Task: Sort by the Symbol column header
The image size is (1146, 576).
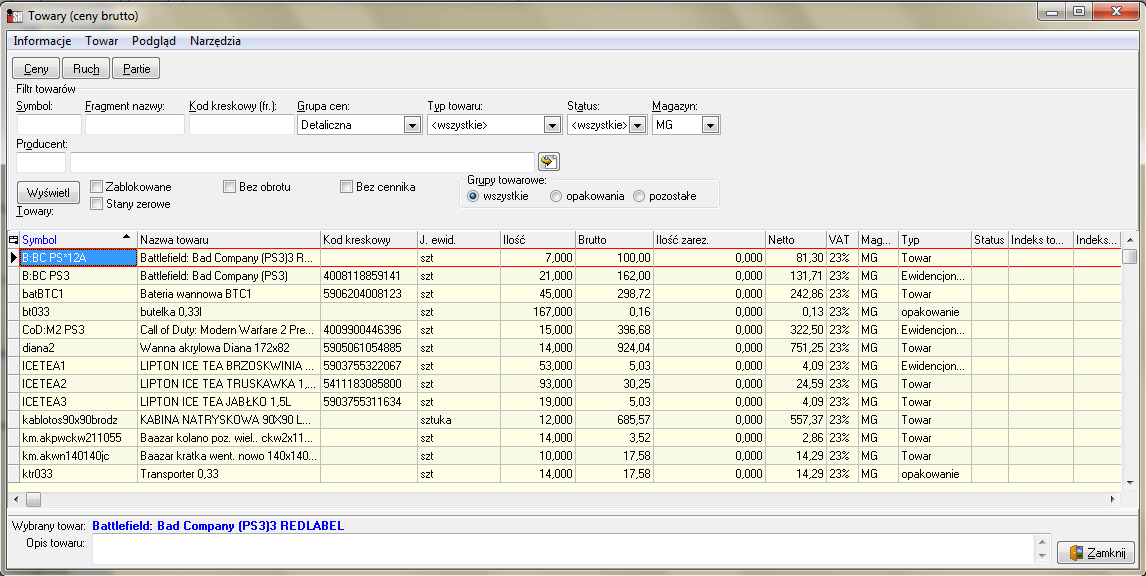Action: (78, 240)
